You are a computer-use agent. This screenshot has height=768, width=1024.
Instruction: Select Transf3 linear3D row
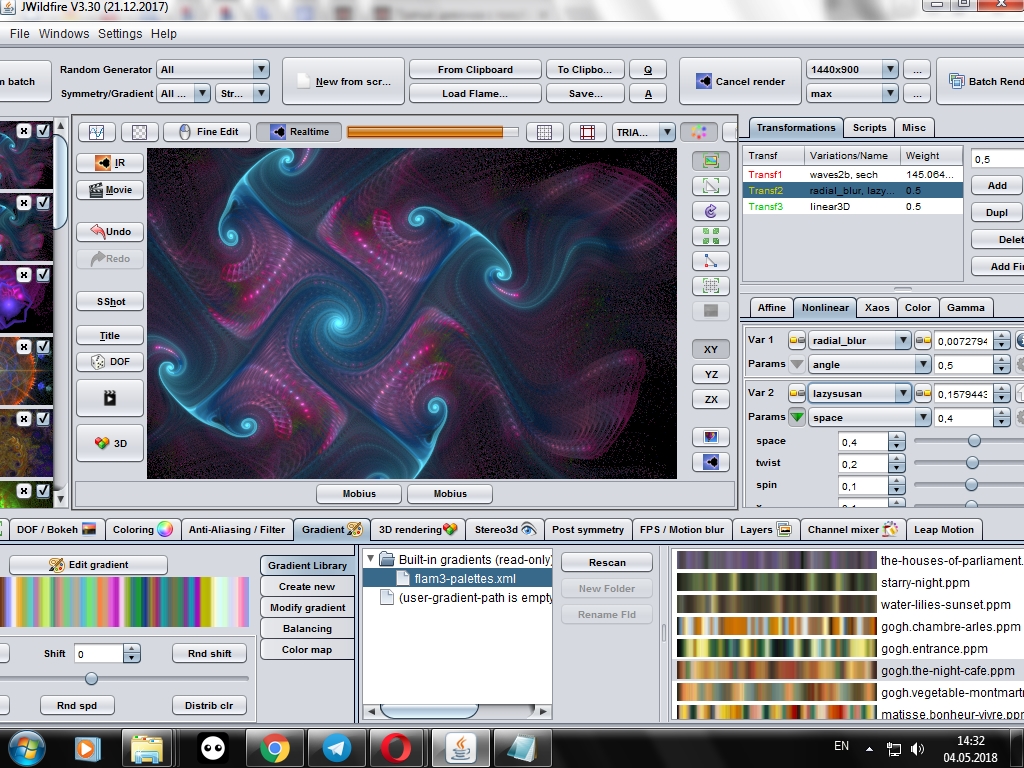click(x=852, y=206)
